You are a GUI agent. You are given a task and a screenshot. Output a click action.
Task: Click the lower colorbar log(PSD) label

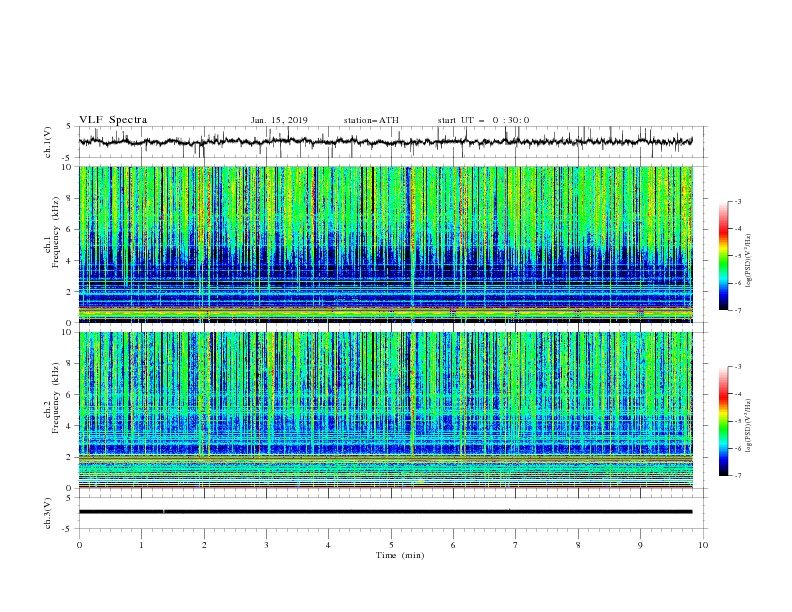point(750,426)
